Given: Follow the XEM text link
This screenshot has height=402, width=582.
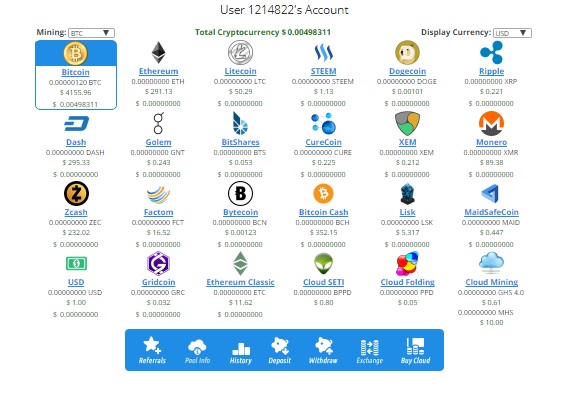Looking at the screenshot, I should point(407,142).
